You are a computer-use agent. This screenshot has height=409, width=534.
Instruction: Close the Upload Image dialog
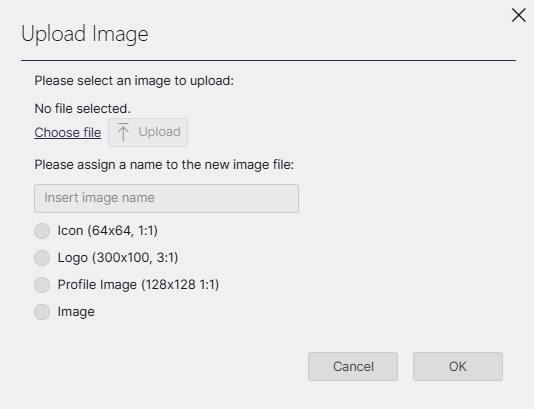pyautogui.click(x=518, y=15)
